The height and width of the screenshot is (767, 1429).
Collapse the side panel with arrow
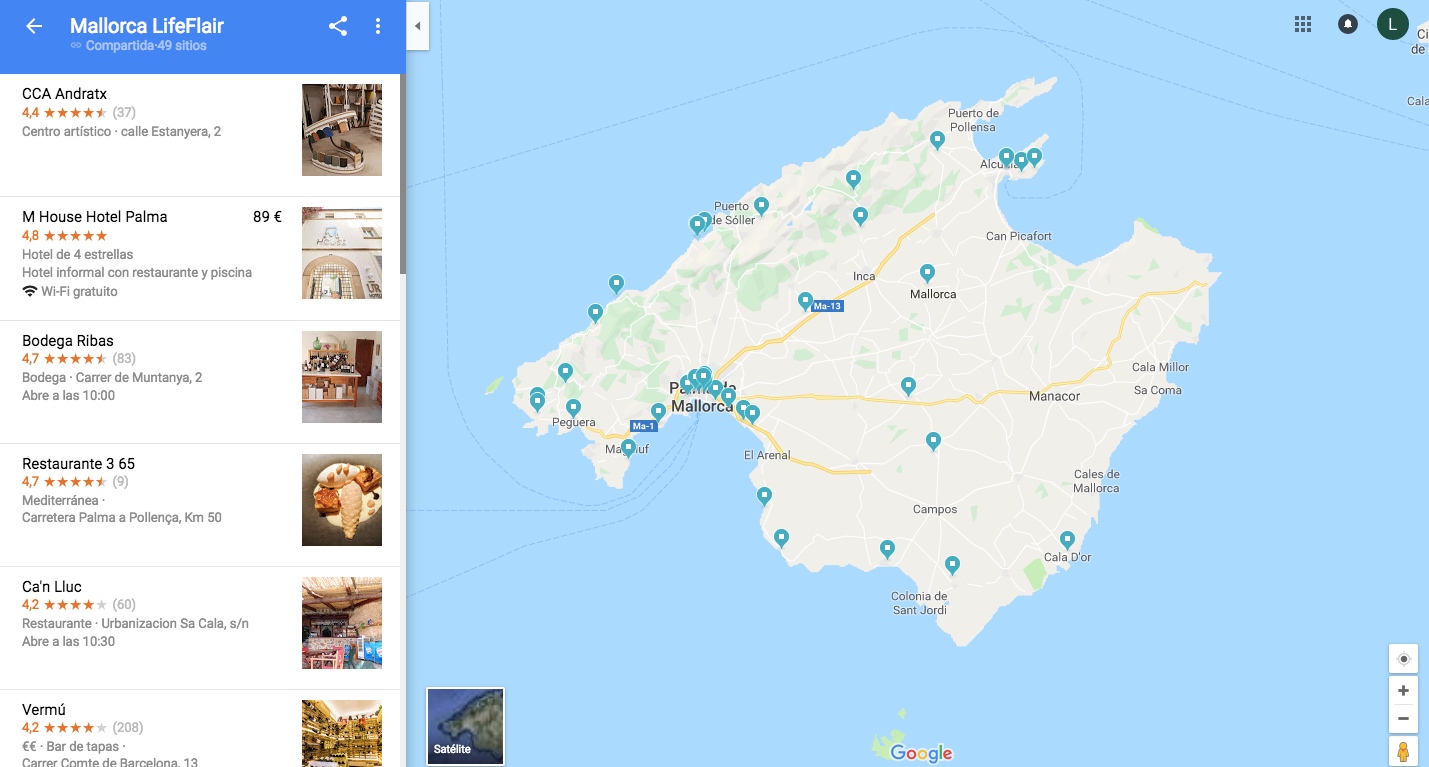point(417,27)
